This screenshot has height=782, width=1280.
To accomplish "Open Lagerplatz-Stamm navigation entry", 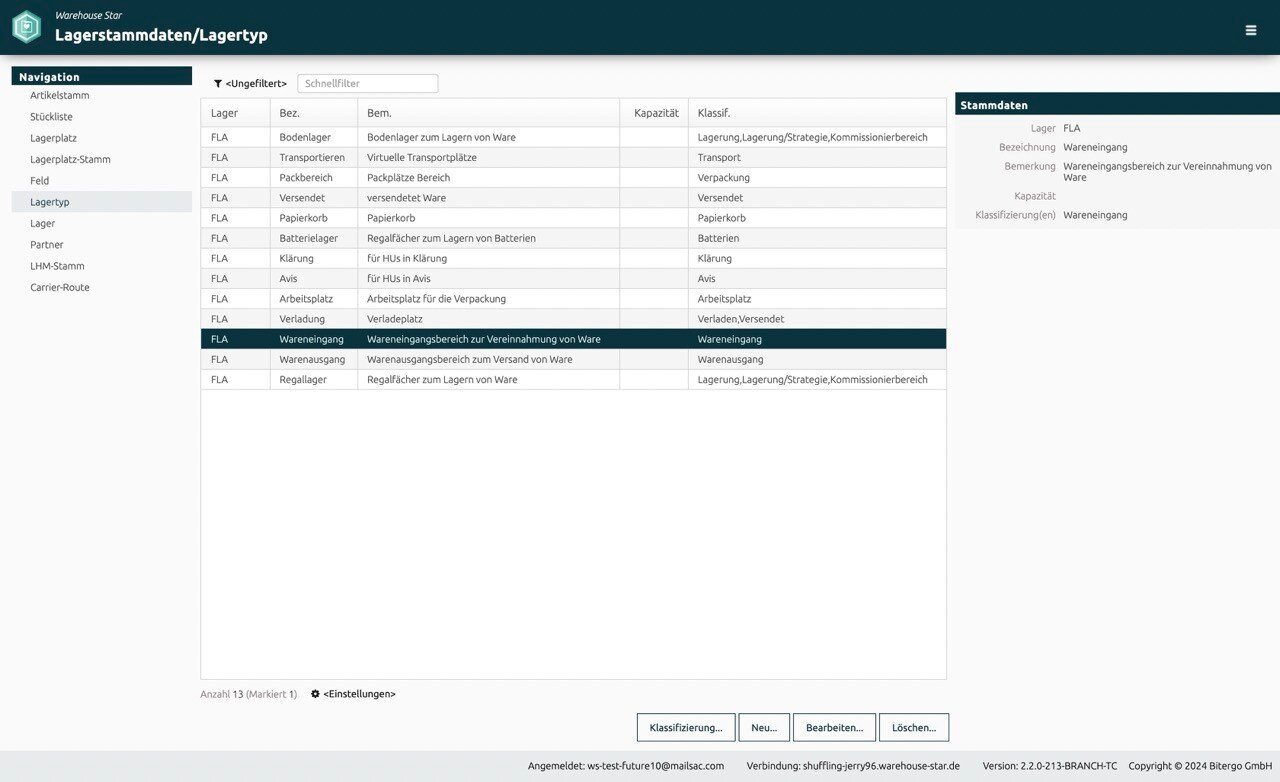I will pyautogui.click(x=70, y=159).
